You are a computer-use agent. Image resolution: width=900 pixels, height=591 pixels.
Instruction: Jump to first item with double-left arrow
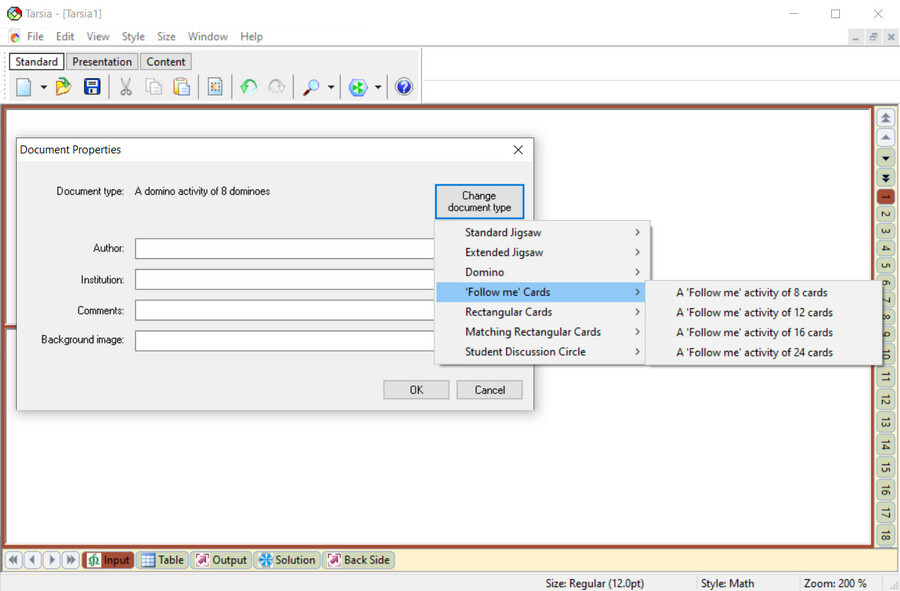pos(13,560)
